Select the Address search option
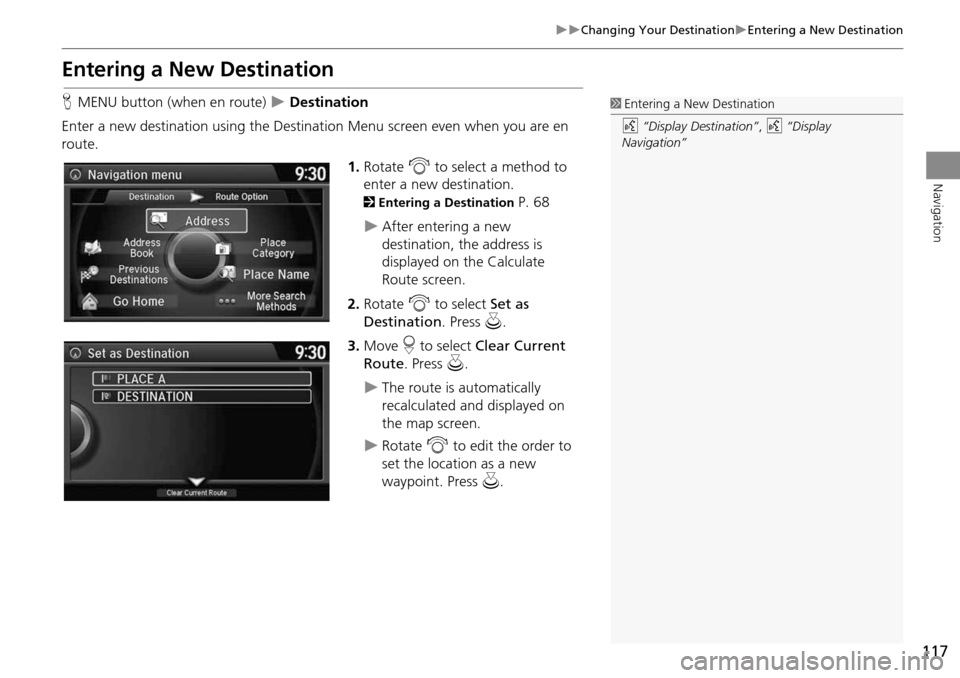960x678 pixels. (207, 221)
